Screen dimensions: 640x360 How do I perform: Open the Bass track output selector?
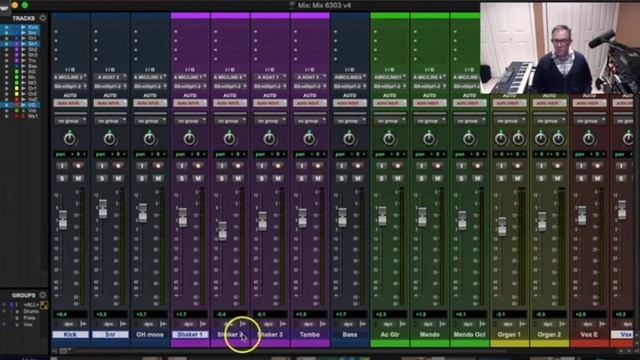pos(350,87)
